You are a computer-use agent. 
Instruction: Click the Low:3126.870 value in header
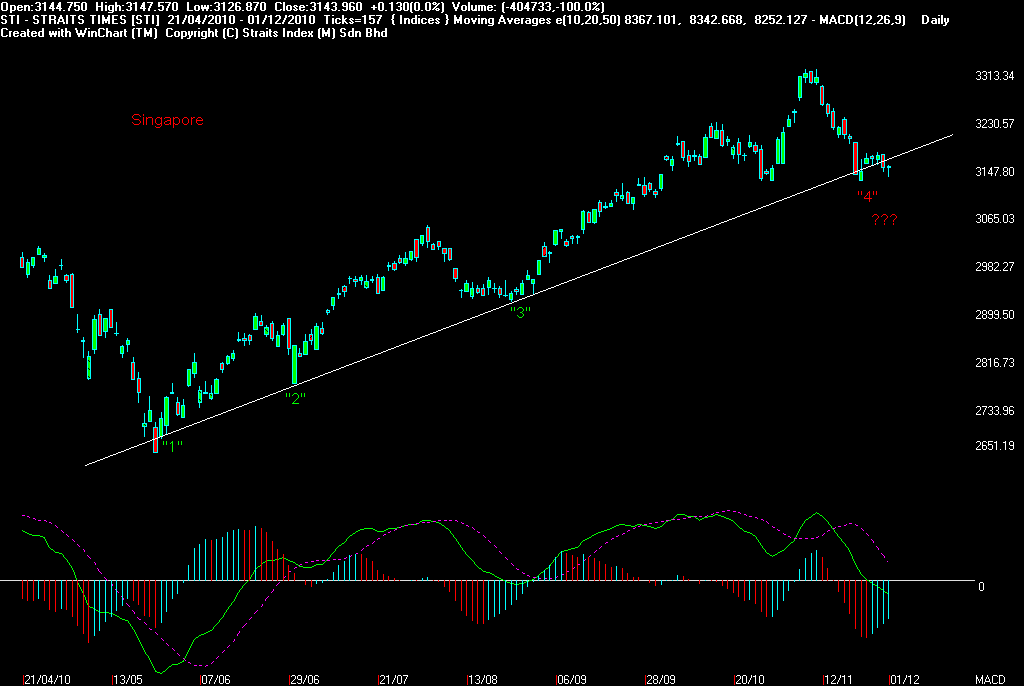pos(226,7)
